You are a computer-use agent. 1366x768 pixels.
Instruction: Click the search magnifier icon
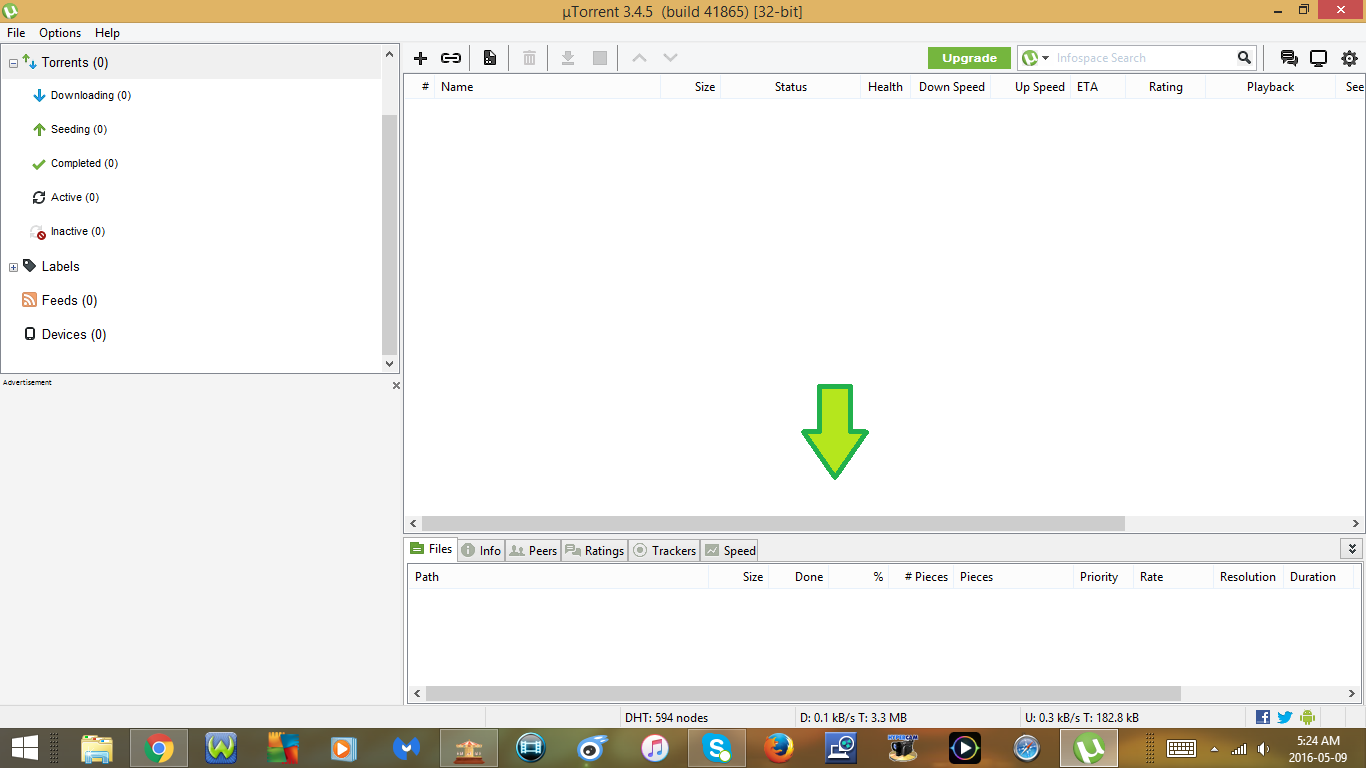pos(1244,58)
